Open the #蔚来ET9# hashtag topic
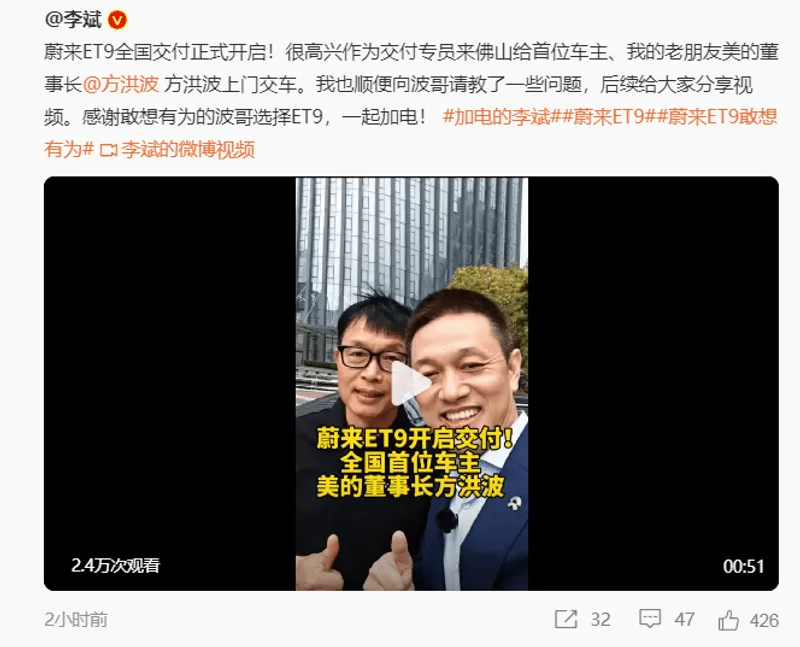This screenshot has width=800, height=647. click(x=604, y=117)
